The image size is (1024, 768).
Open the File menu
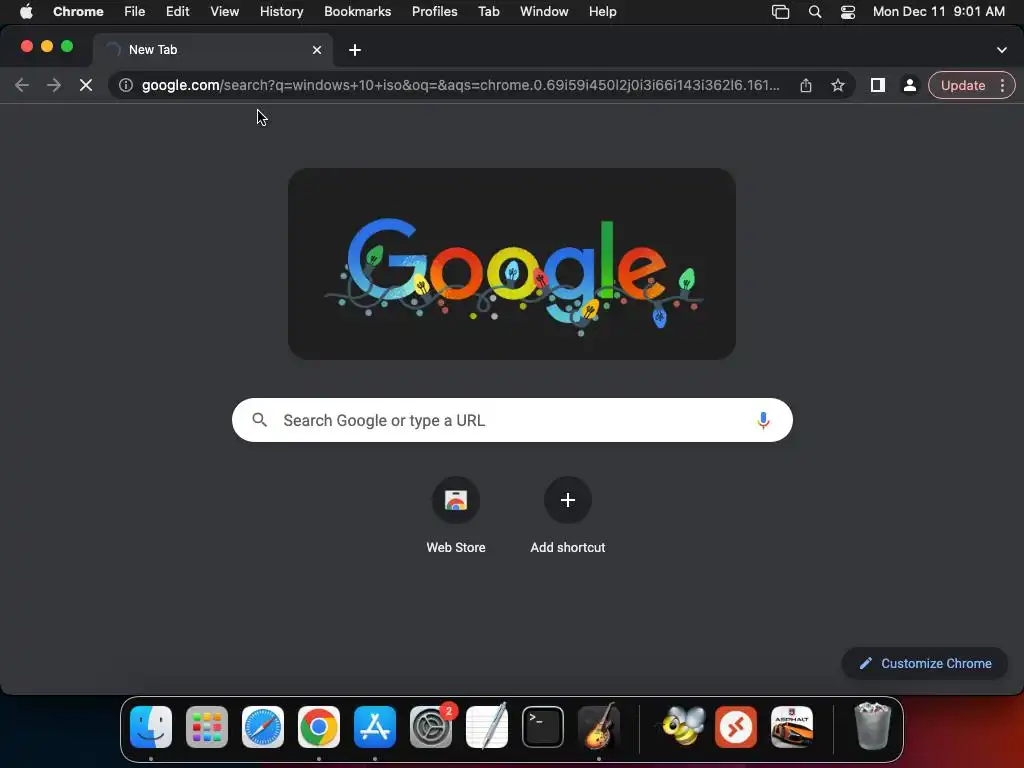135,12
